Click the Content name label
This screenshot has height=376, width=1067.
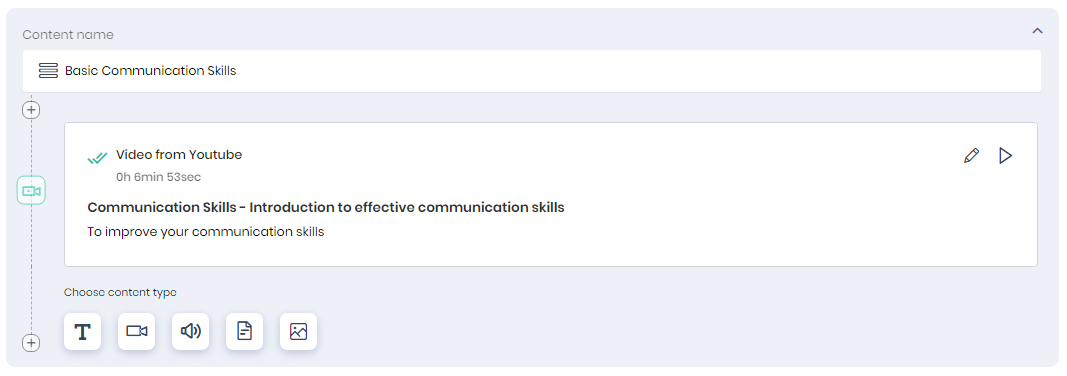pos(68,35)
